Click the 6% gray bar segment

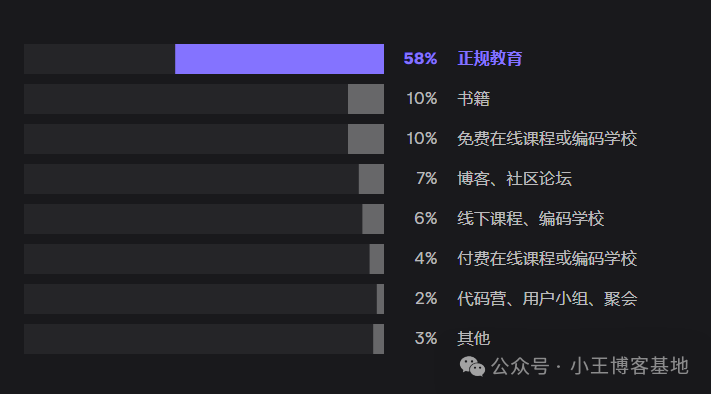[373, 219]
